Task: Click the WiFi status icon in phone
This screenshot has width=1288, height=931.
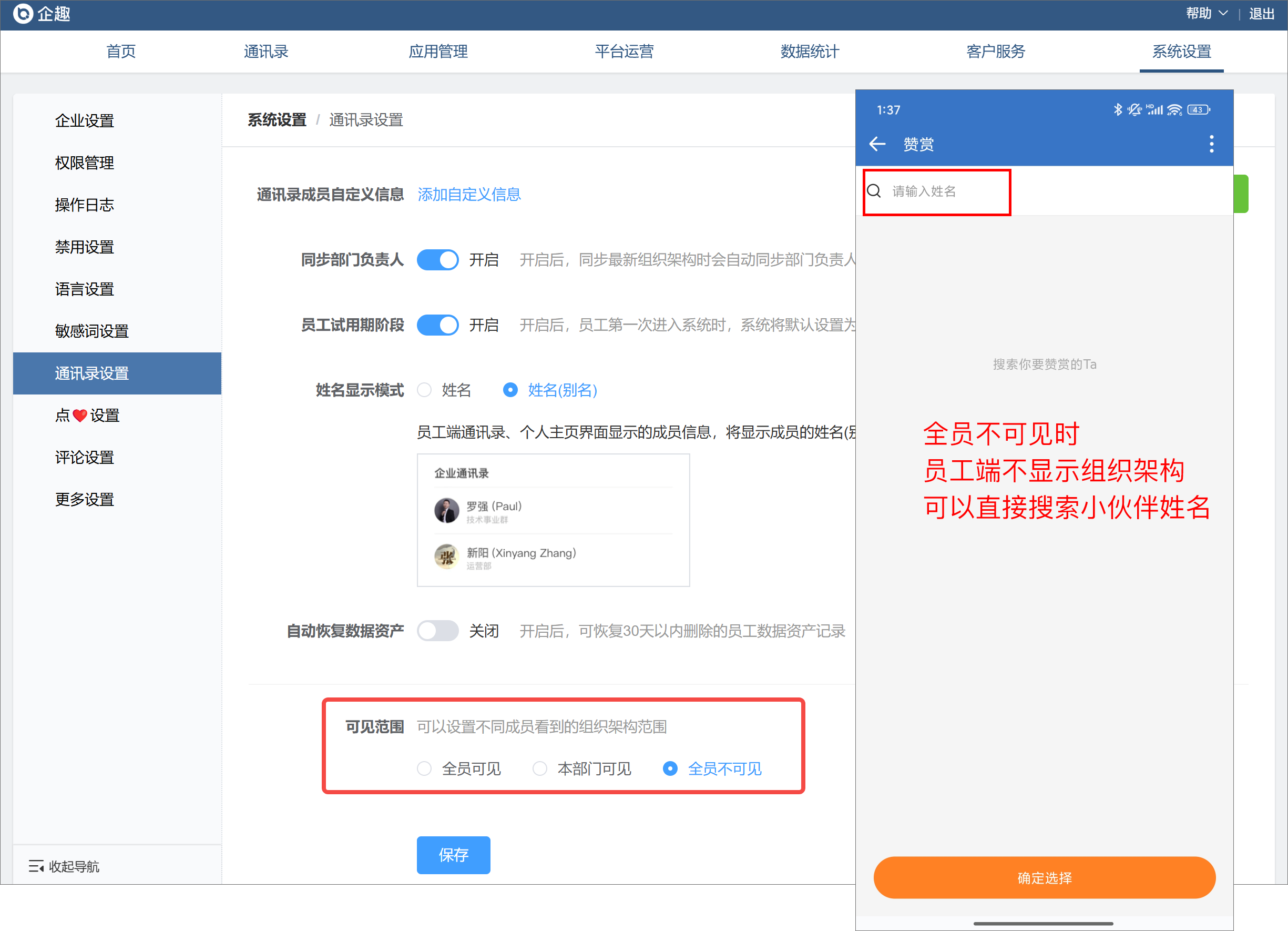Action: pos(1174,109)
